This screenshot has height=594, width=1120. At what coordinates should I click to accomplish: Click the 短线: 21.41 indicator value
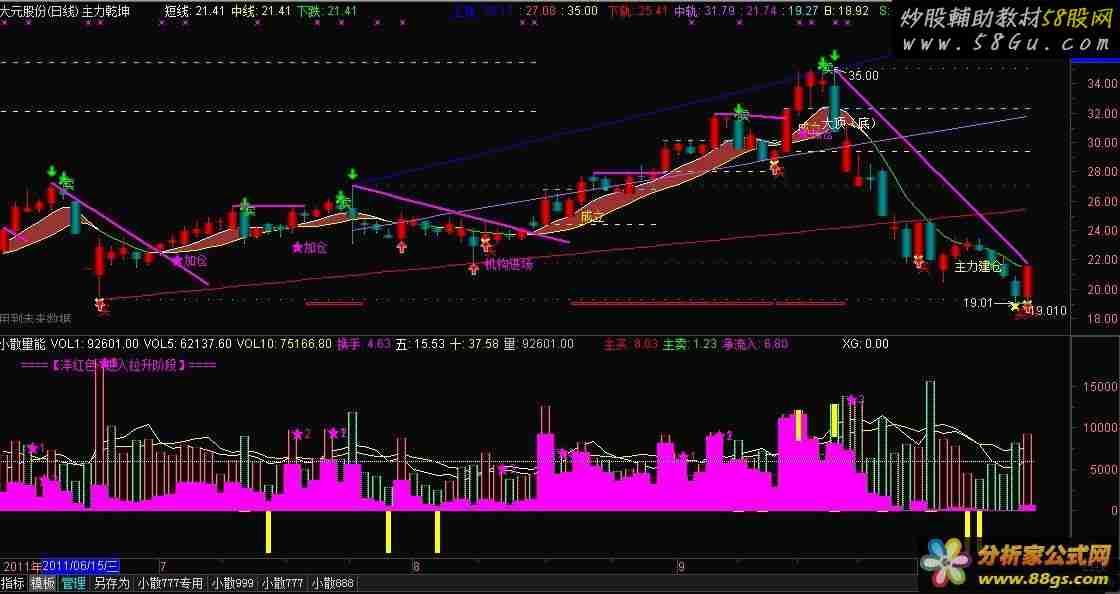tap(195, 11)
